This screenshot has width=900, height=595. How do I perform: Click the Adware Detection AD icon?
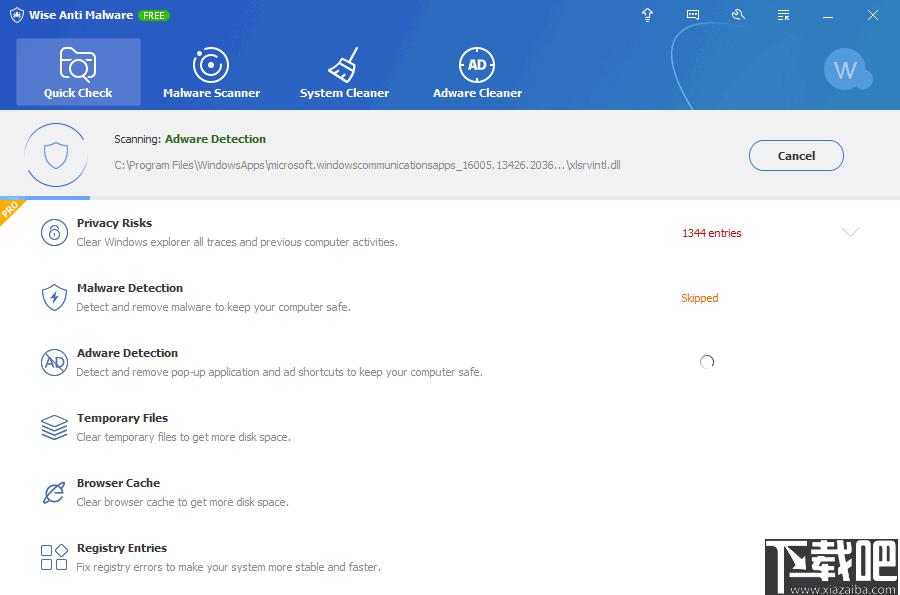55,362
